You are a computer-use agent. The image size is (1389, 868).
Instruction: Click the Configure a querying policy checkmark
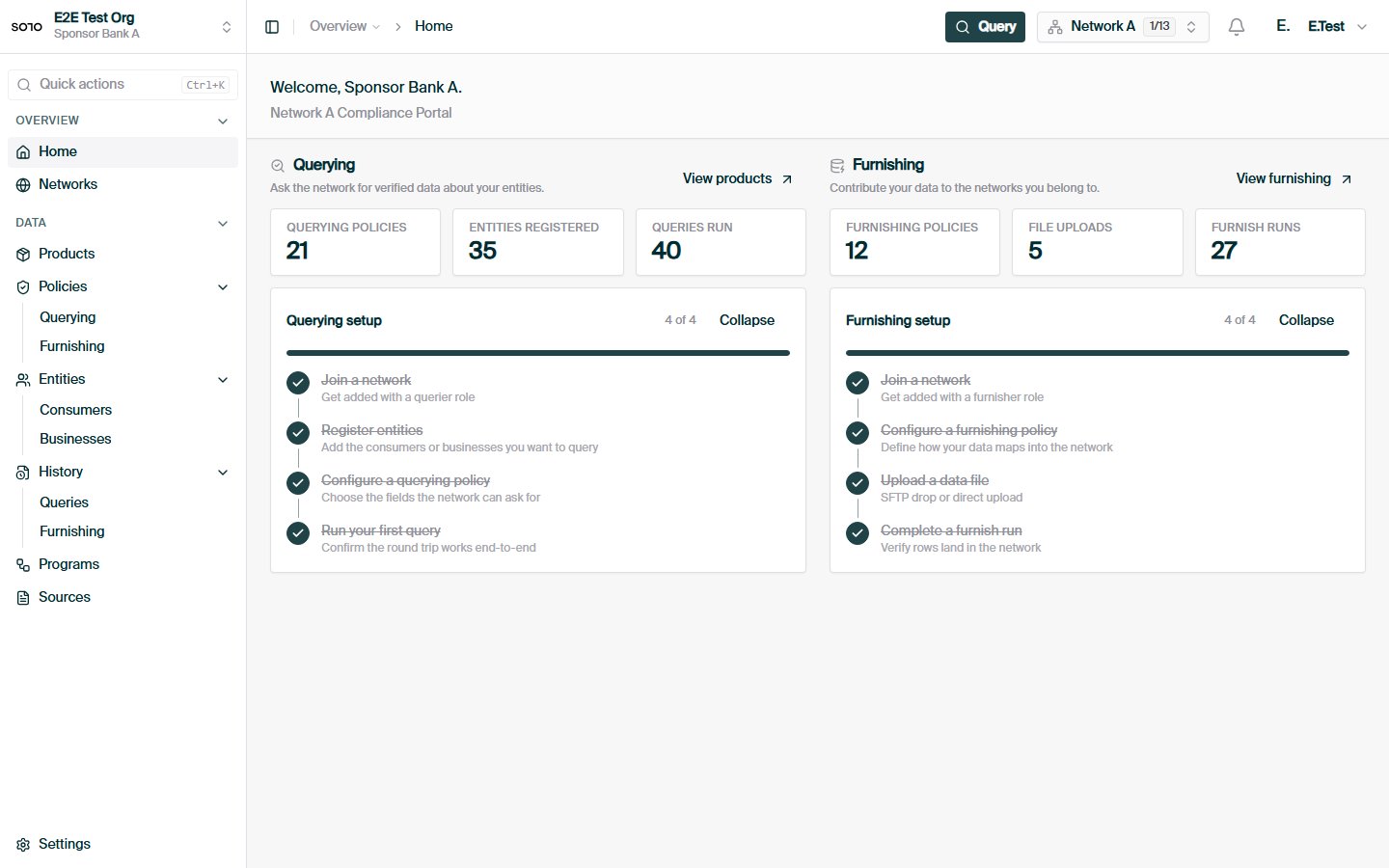click(298, 483)
